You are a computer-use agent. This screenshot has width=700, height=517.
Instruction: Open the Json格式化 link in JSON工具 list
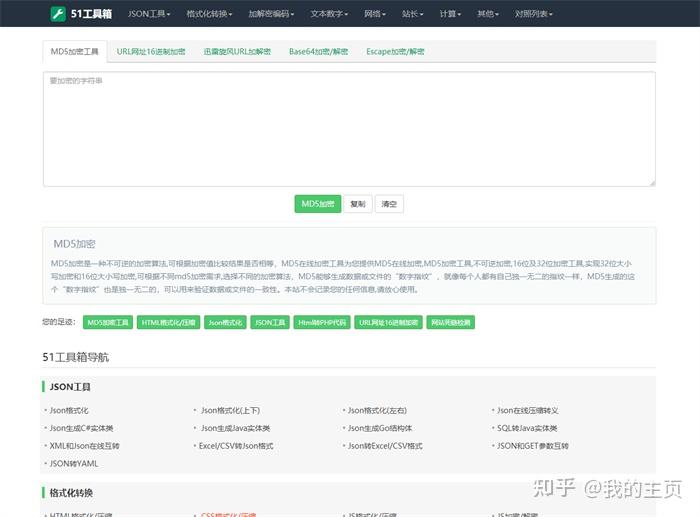click(x=69, y=410)
